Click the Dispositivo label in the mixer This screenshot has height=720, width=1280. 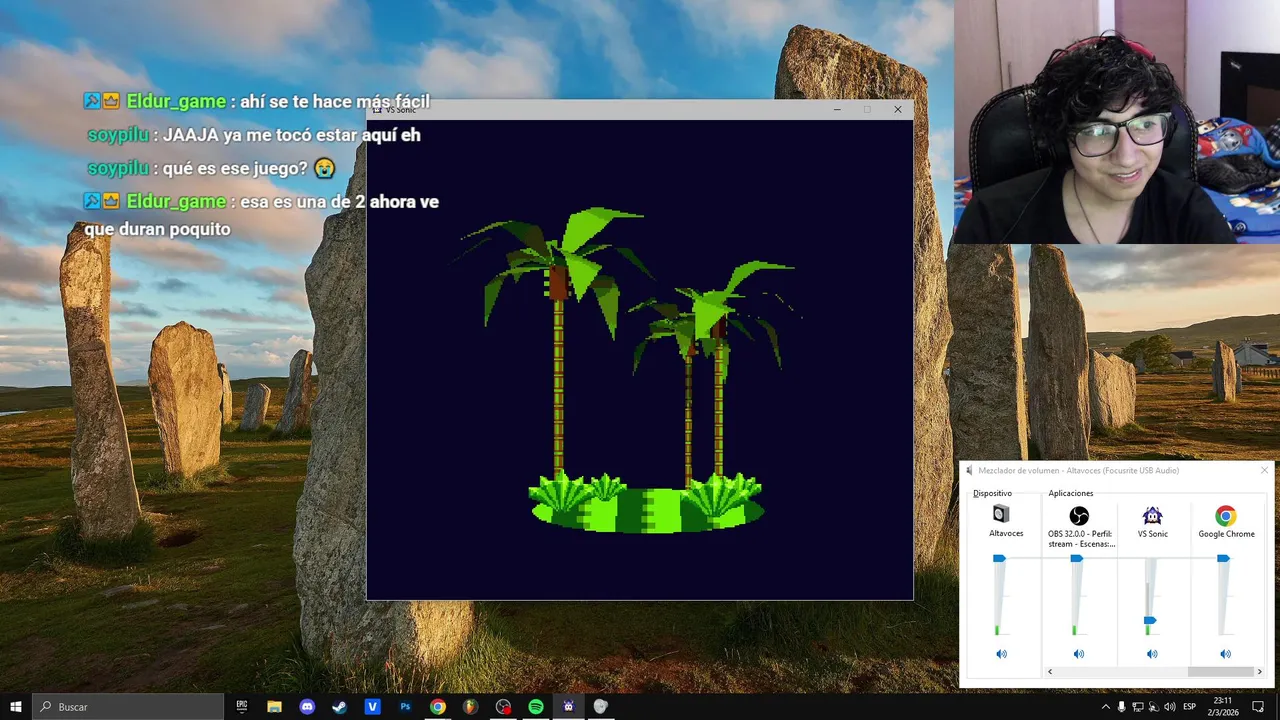[x=992, y=493]
